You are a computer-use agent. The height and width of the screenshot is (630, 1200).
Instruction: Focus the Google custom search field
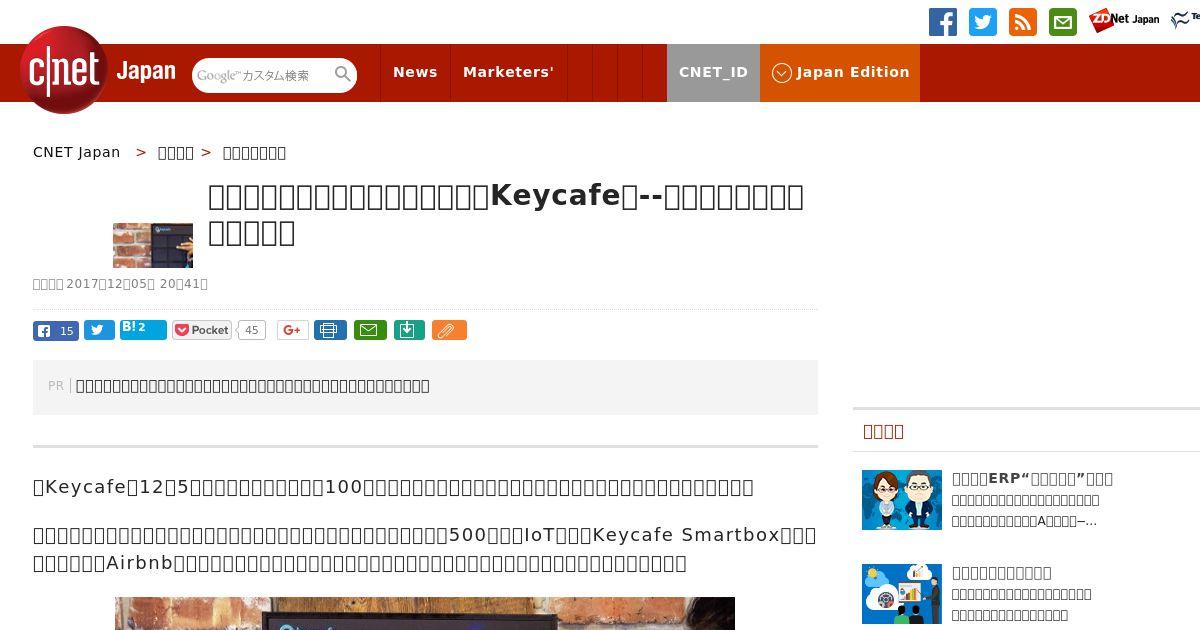click(x=263, y=75)
